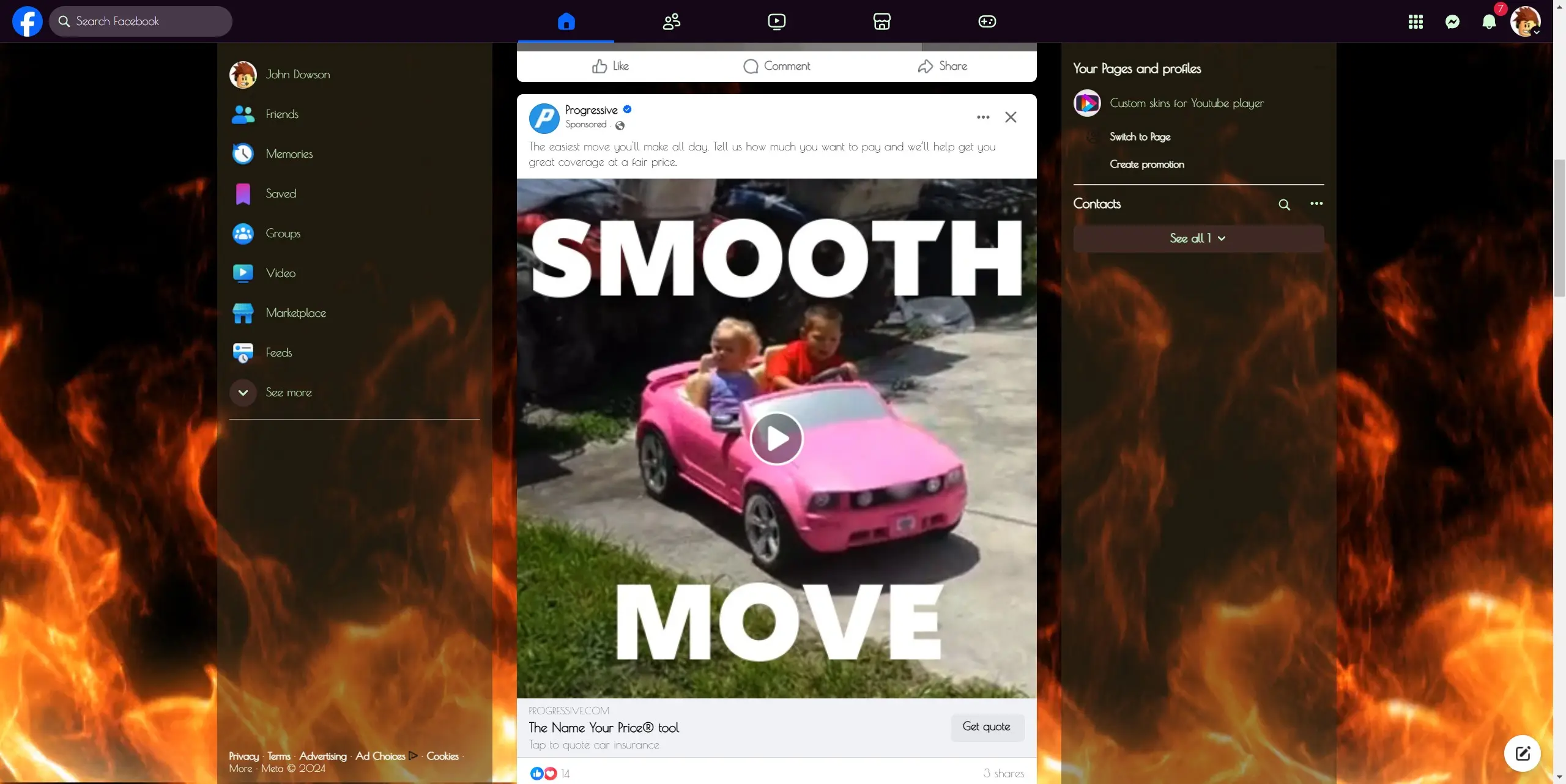Click the Facebook Home icon
1566x784 pixels.
pyautogui.click(x=566, y=21)
